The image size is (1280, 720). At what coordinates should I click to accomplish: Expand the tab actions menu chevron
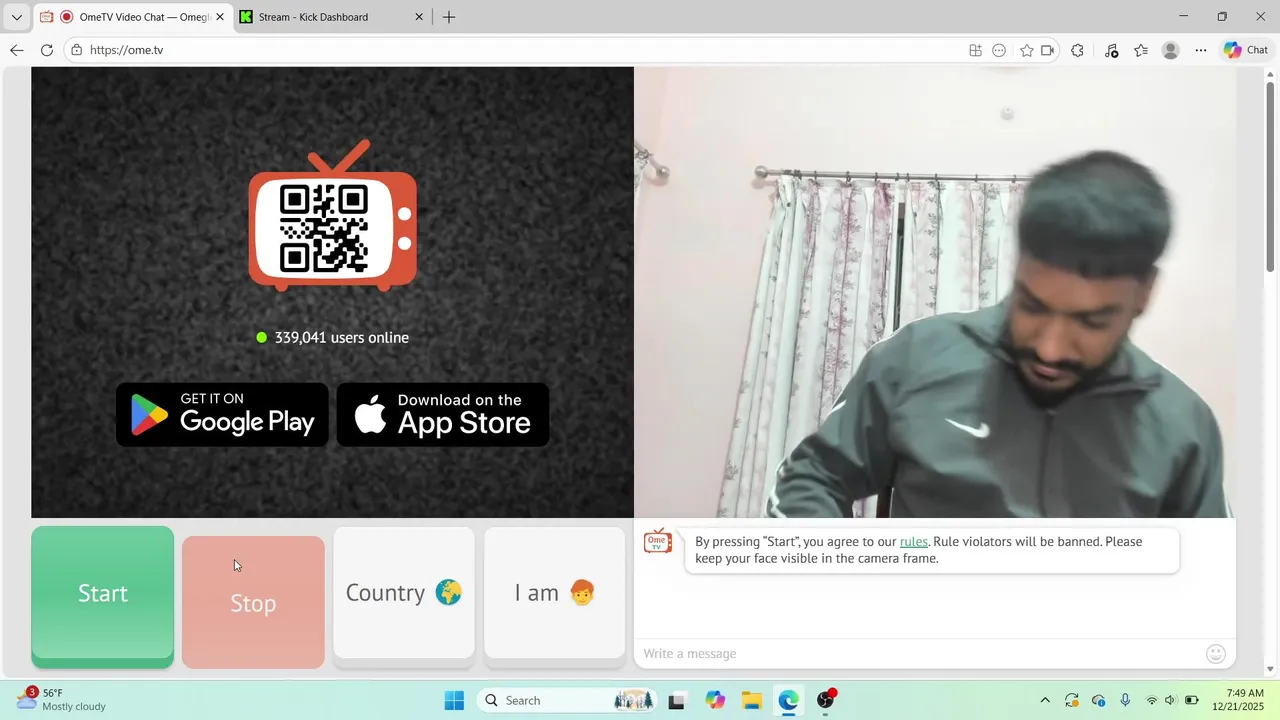pyautogui.click(x=16, y=17)
